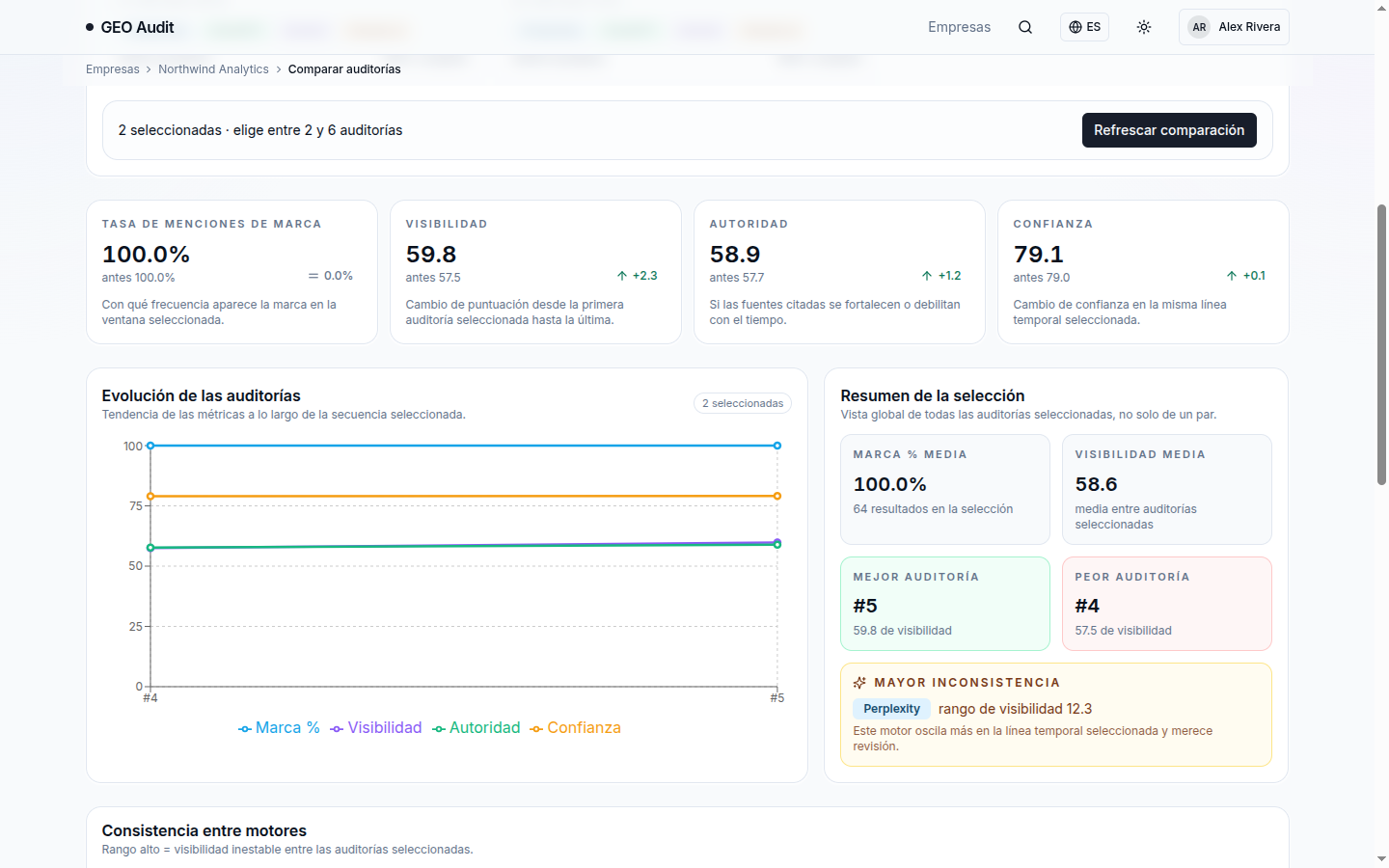The height and width of the screenshot is (868, 1389).
Task: Click Refrescar comparación button
Action: tap(1169, 130)
